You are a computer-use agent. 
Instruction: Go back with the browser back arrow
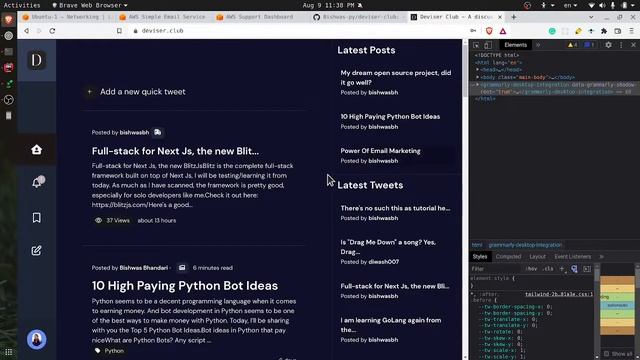(x=26, y=31)
